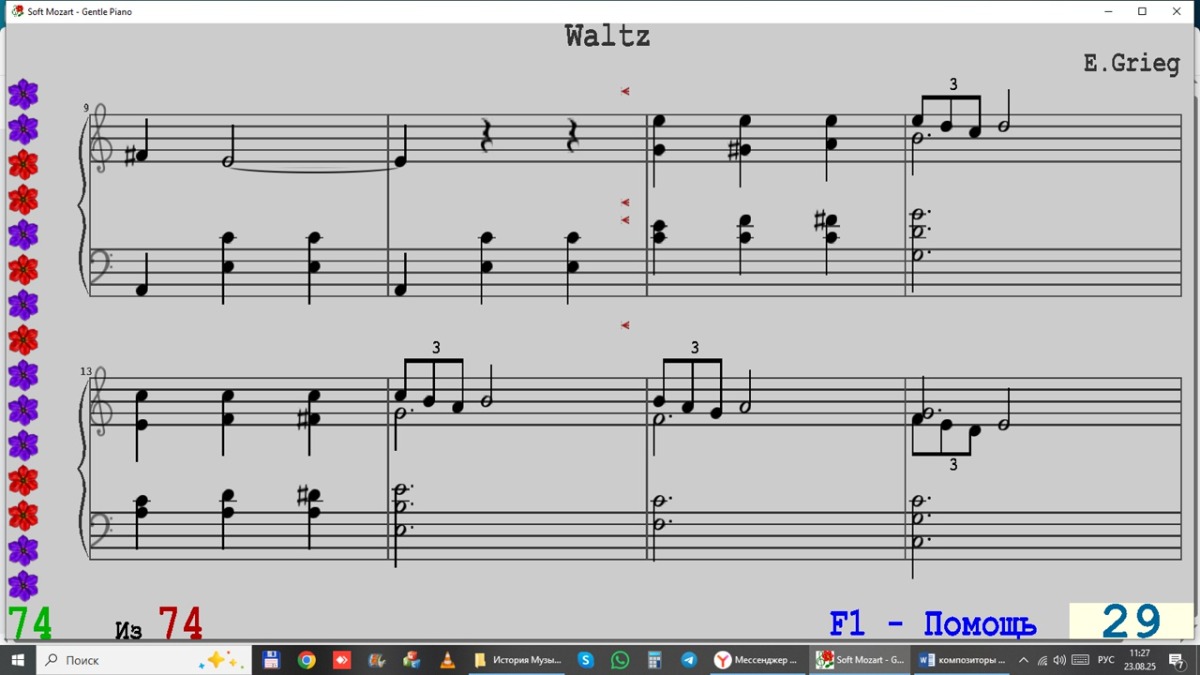Switch to the Yandex Мессенджер window
This screenshot has width=1200, height=675.
[x=757, y=660]
